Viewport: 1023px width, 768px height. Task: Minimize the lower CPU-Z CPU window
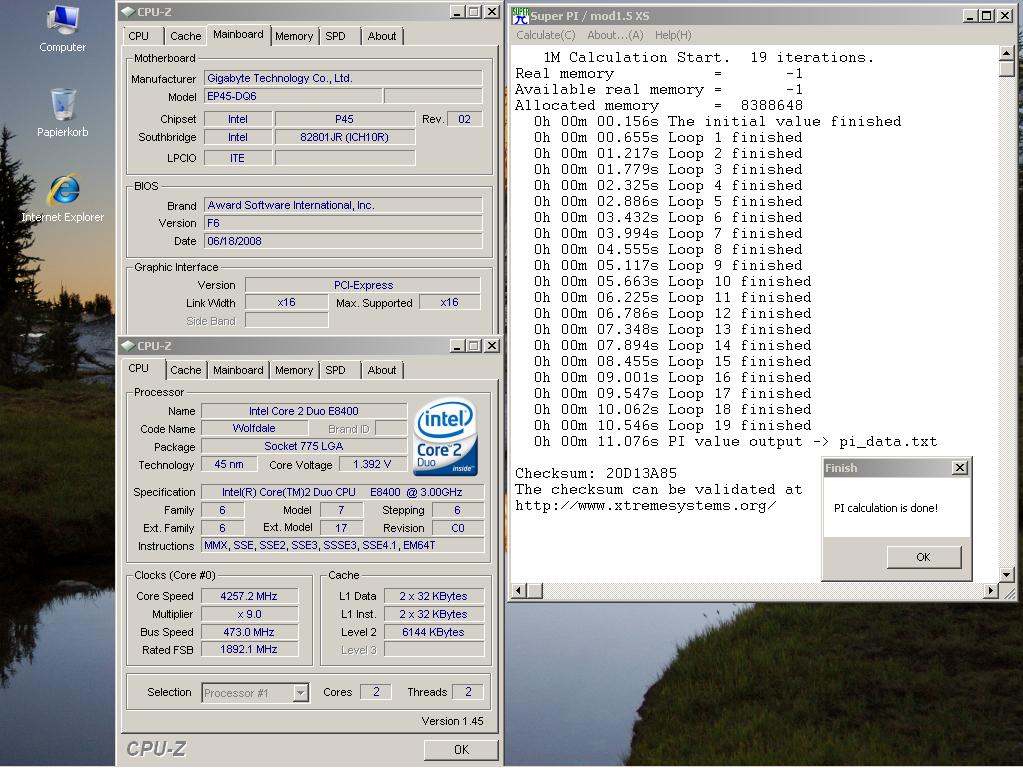[457, 346]
